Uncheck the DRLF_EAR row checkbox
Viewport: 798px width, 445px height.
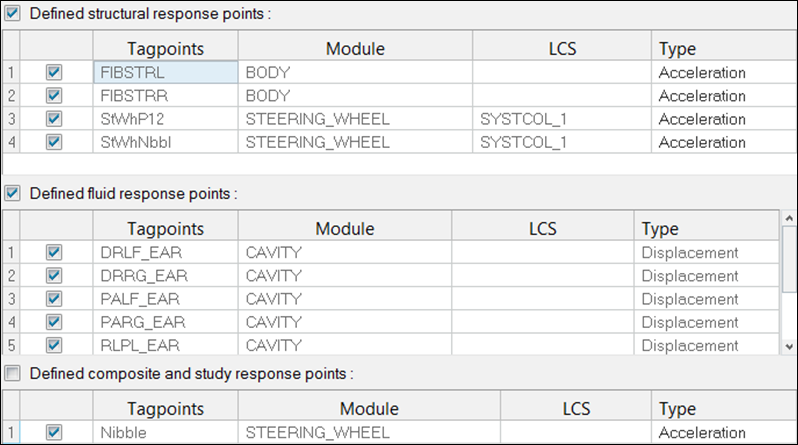click(x=55, y=253)
